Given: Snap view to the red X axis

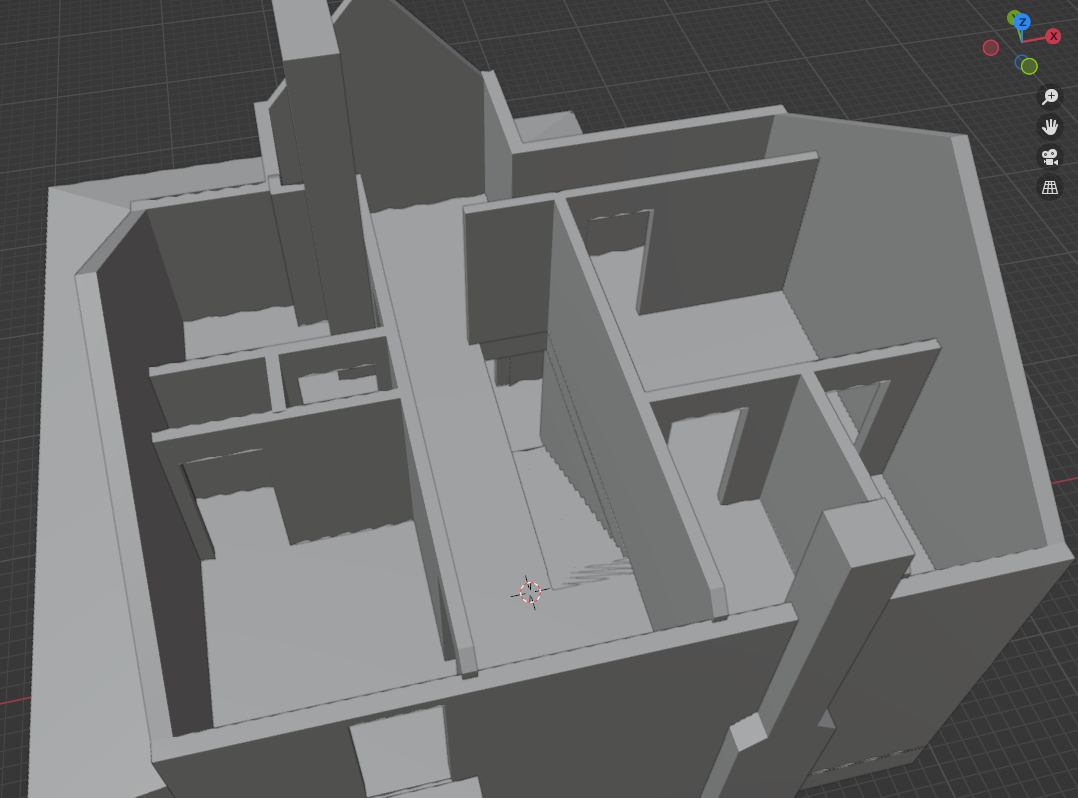Looking at the screenshot, I should pos(1053,36).
